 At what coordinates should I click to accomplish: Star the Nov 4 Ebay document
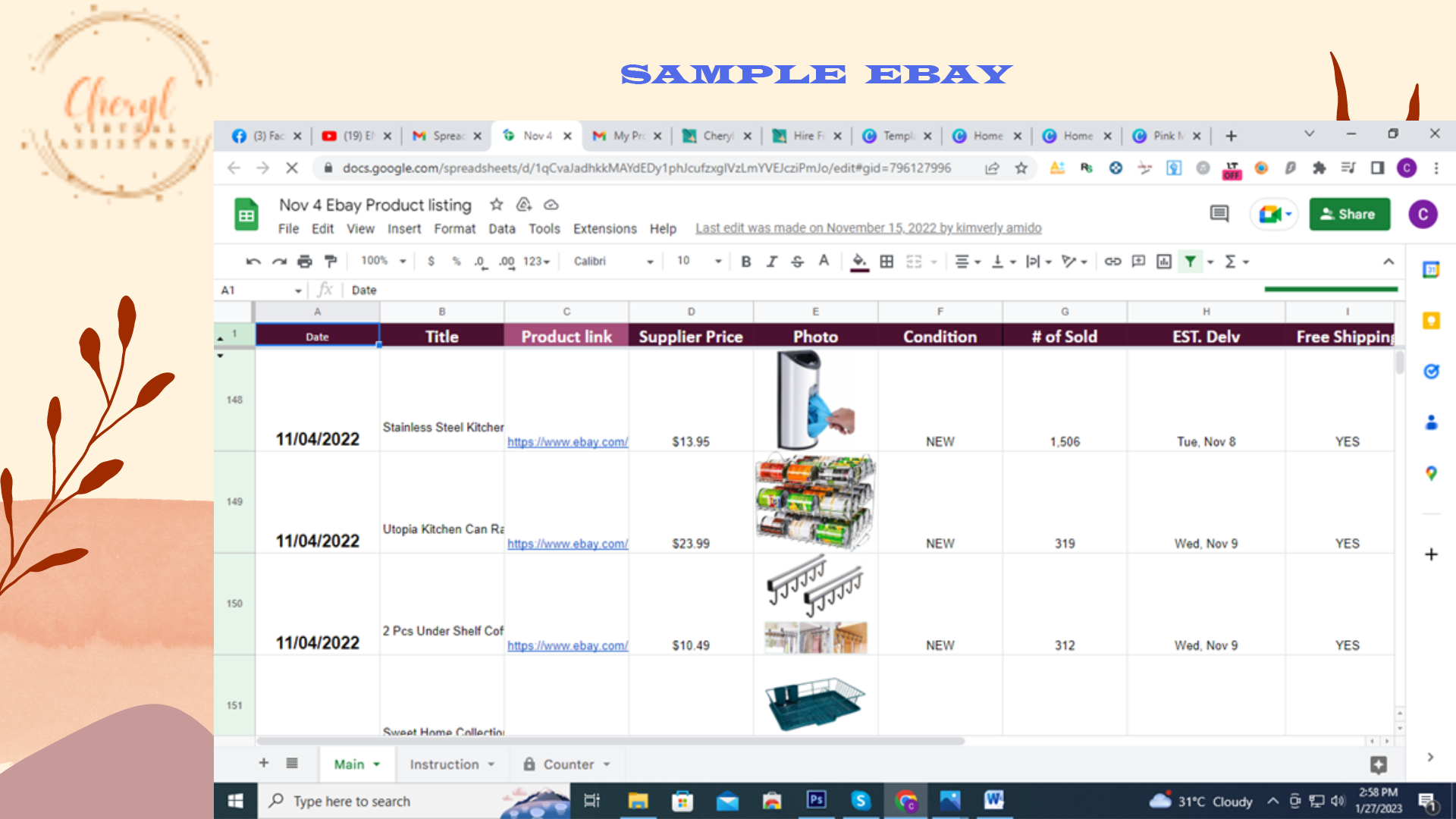(497, 205)
